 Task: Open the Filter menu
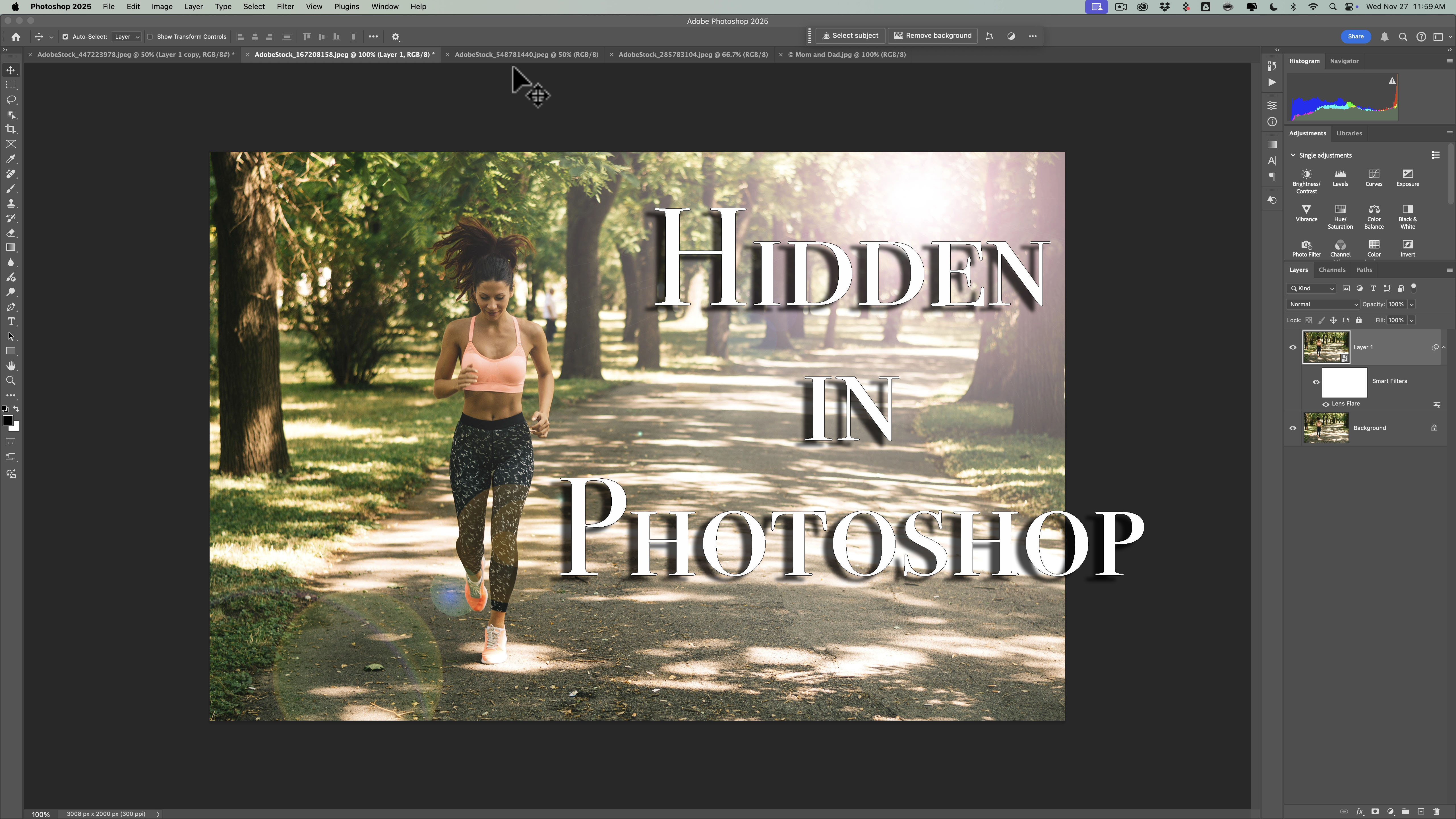click(x=285, y=7)
